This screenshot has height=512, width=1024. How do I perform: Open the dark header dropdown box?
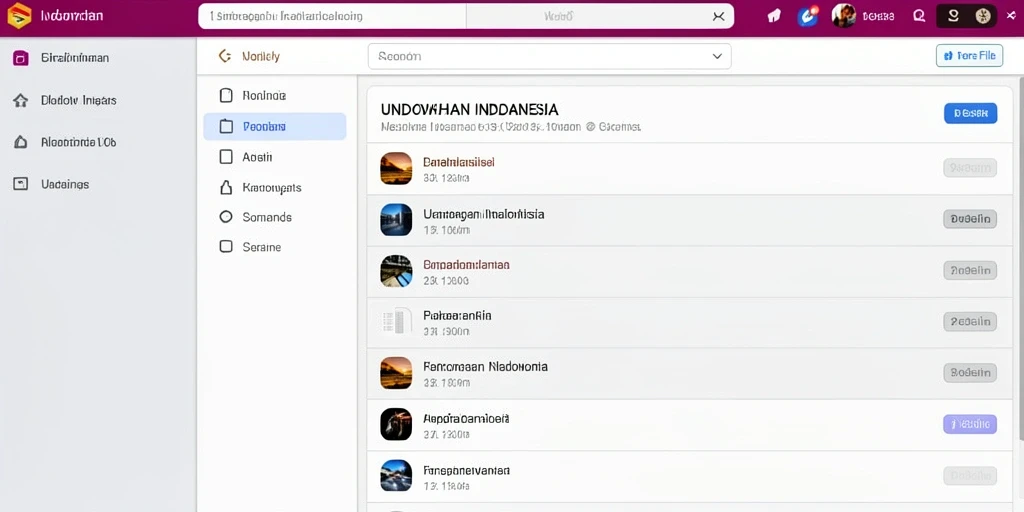967,16
